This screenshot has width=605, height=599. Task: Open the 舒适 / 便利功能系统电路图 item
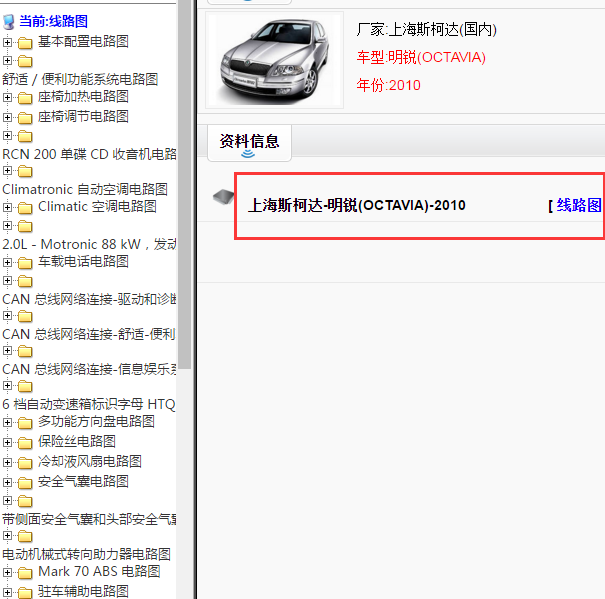[80, 79]
